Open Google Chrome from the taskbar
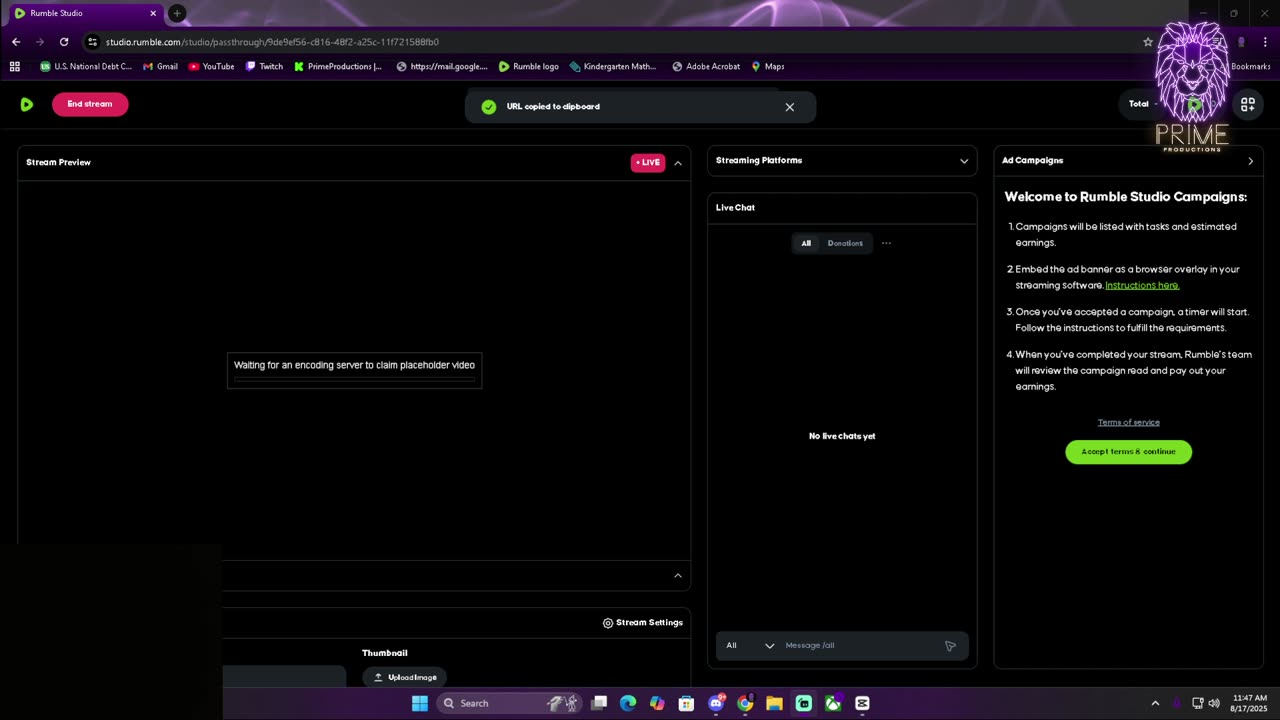This screenshot has height=720, width=1280. point(745,703)
